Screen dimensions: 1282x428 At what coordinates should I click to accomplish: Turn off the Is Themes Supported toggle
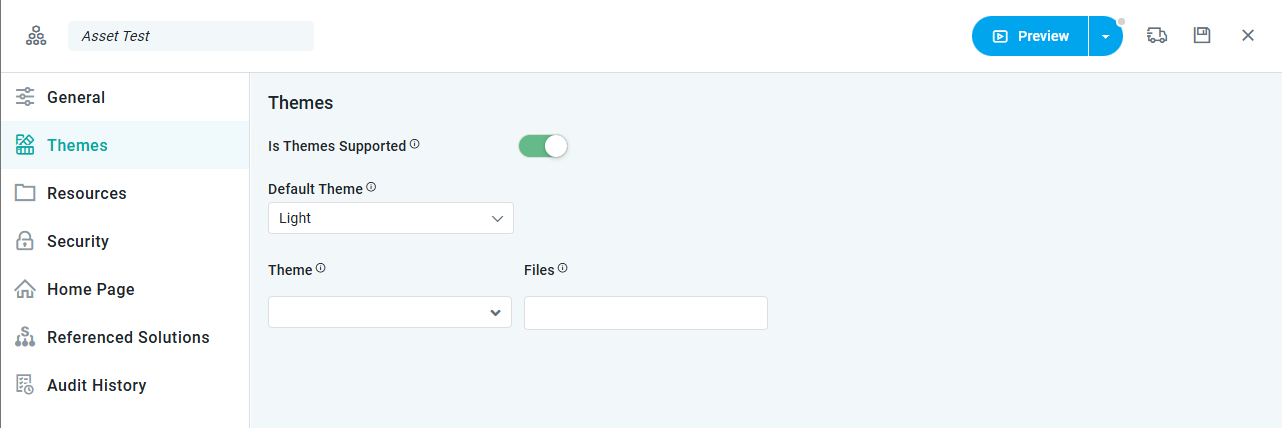tap(543, 146)
